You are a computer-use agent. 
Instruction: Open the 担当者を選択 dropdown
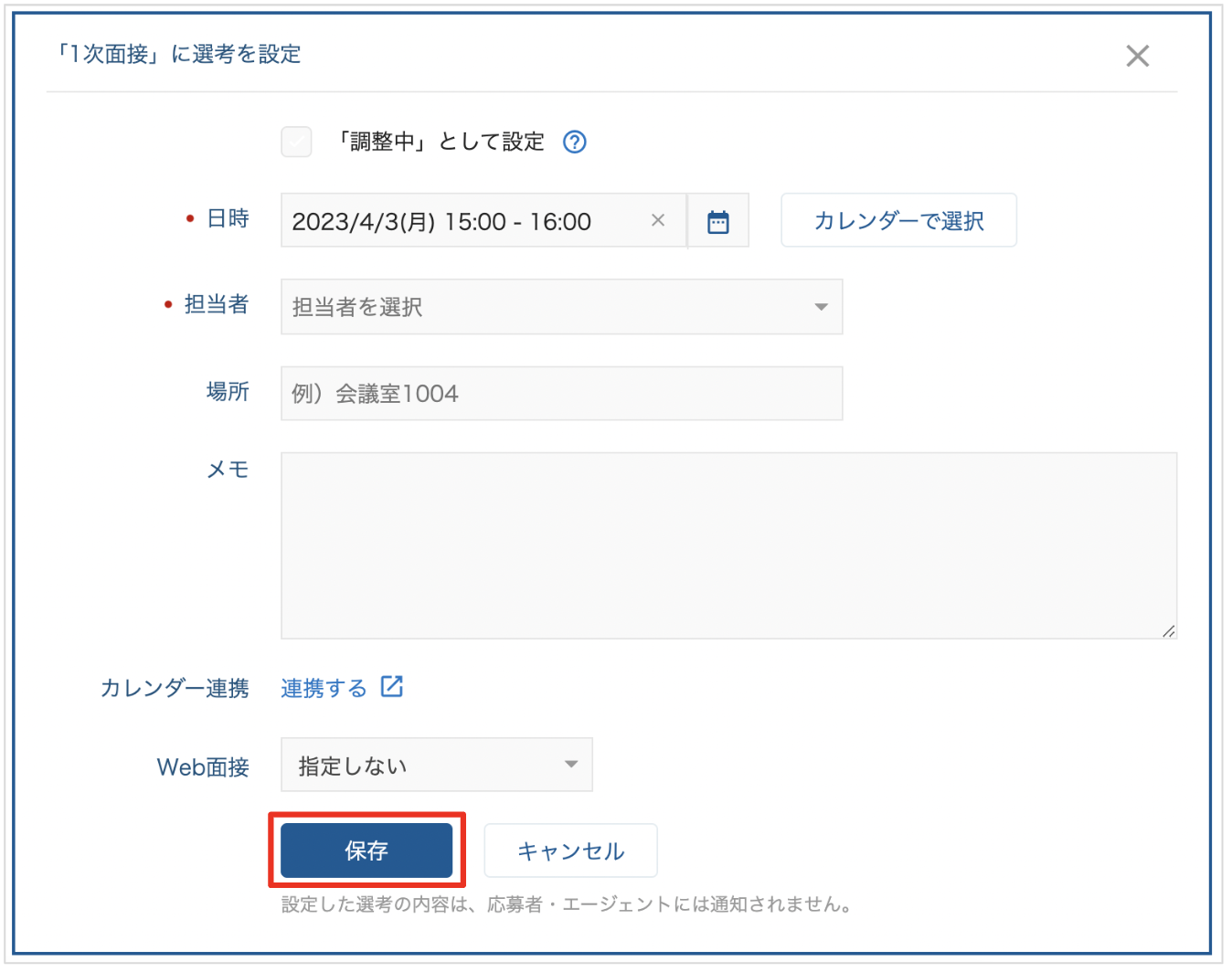point(561,307)
